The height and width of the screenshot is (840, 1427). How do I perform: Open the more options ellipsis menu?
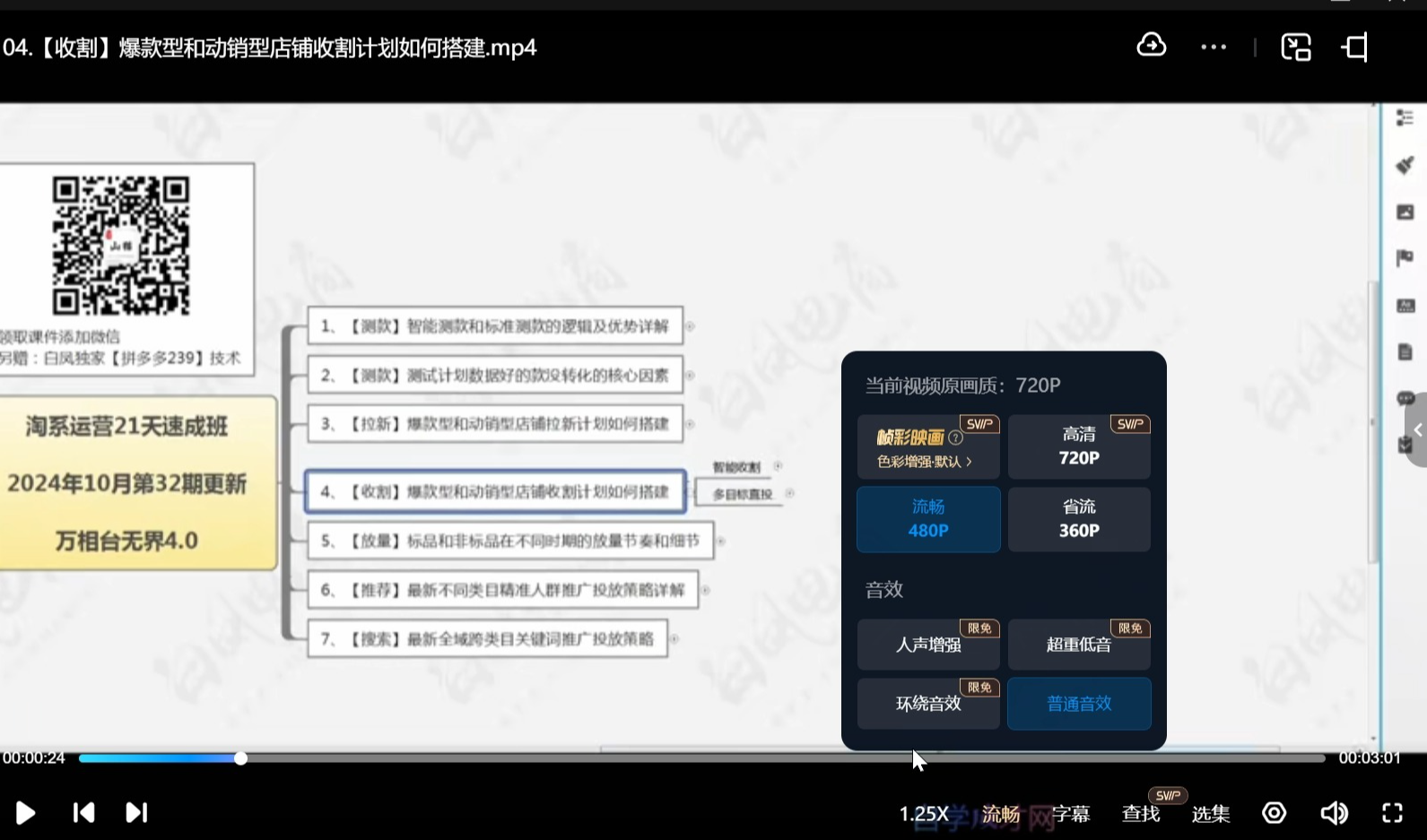[x=1214, y=48]
